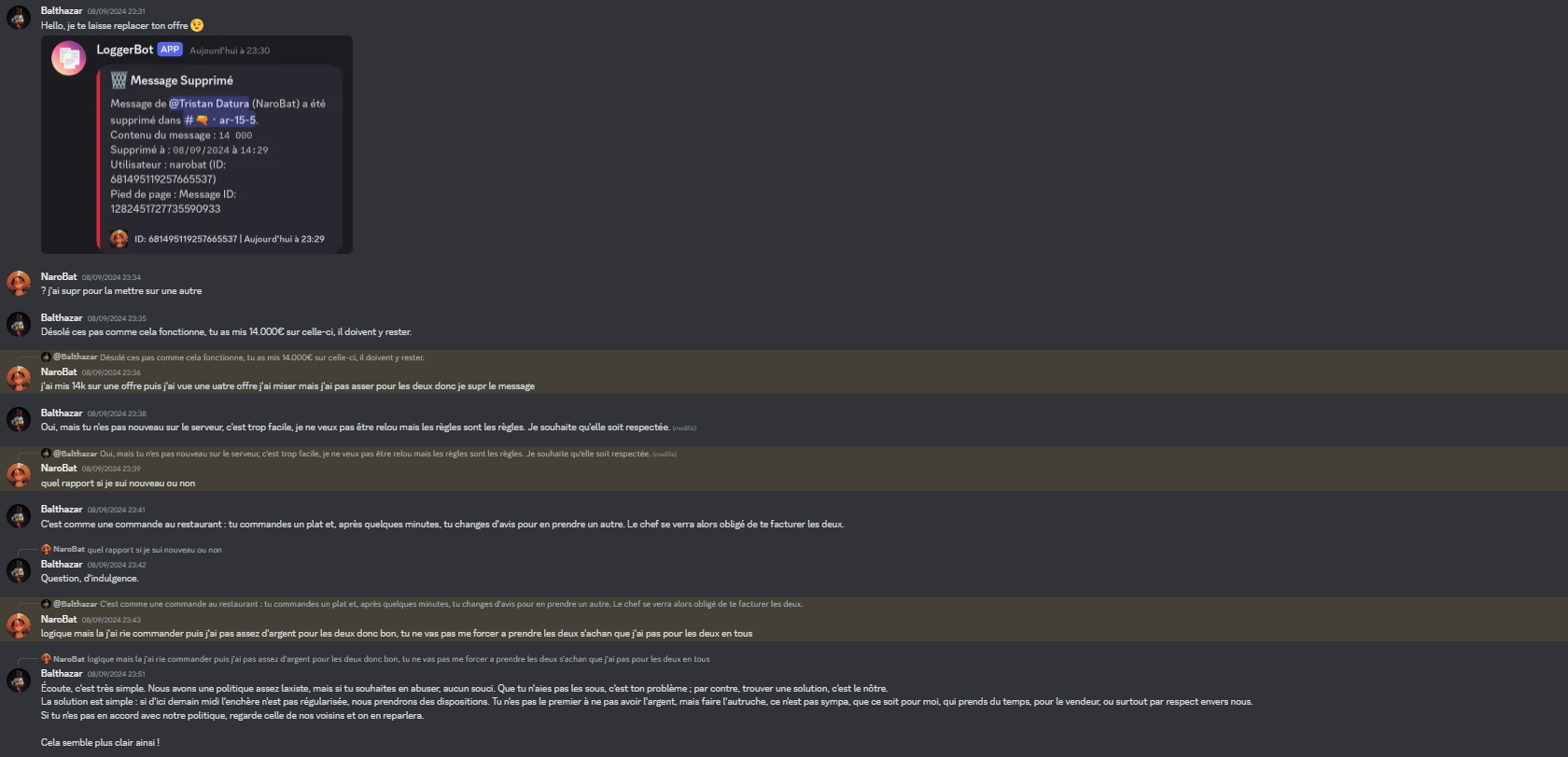Open NaroBat's avatar on the 23:43 message
Screen dimensions: 1568x757
(19, 626)
